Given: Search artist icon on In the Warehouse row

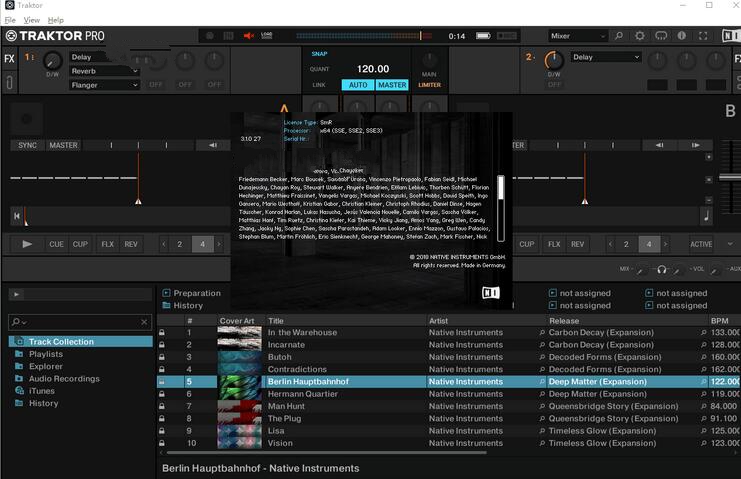Looking at the screenshot, I should point(542,333).
